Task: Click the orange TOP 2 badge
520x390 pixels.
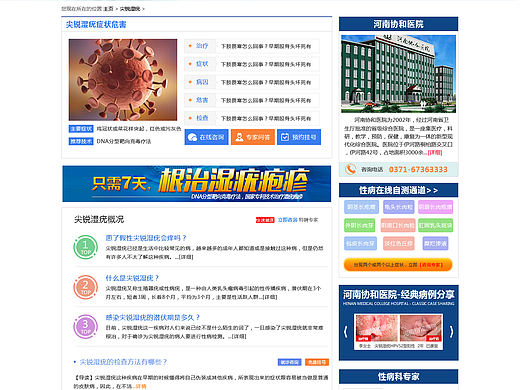Action: point(85,287)
